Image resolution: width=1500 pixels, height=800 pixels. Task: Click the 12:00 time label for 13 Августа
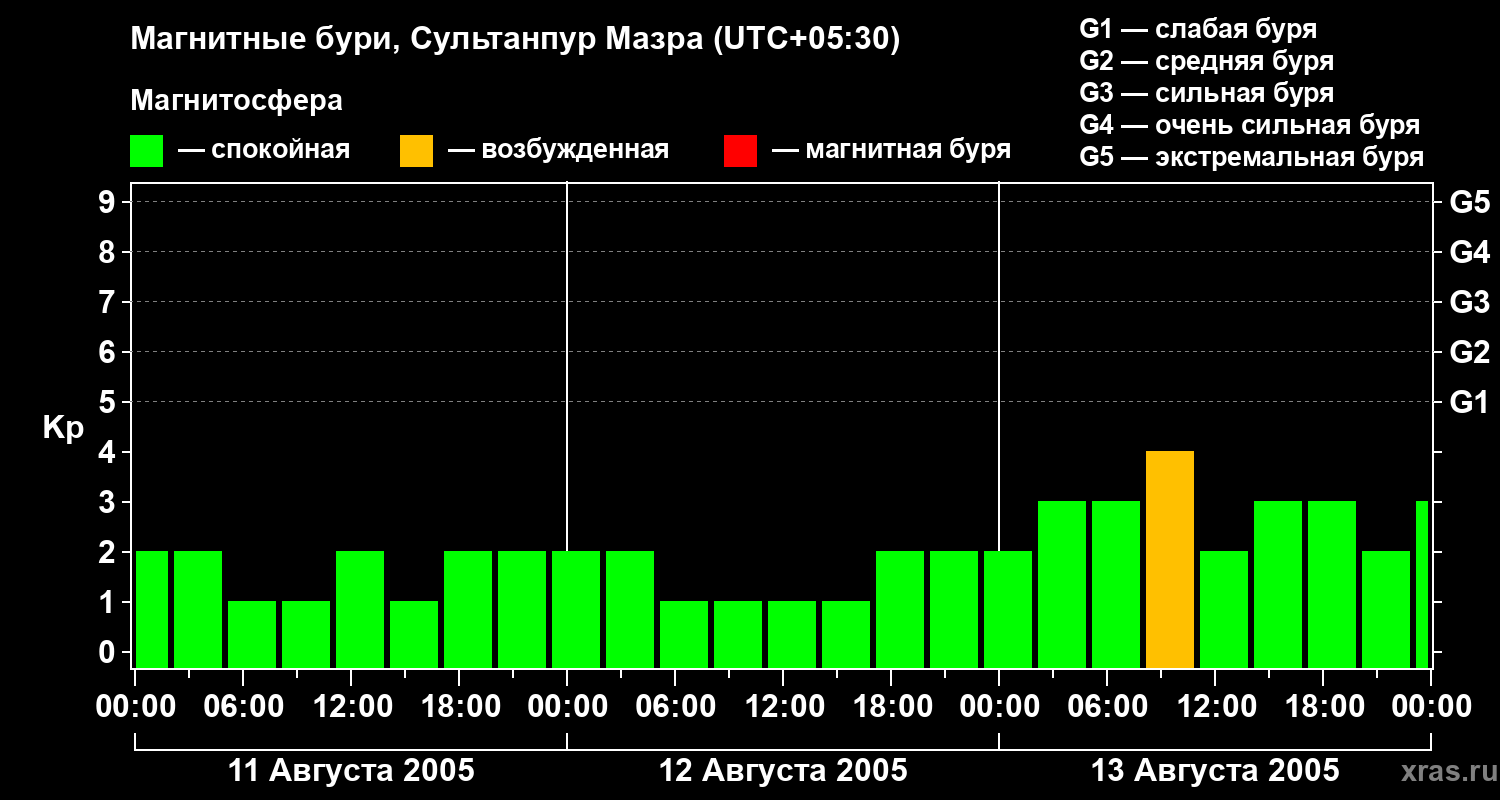point(1216,707)
